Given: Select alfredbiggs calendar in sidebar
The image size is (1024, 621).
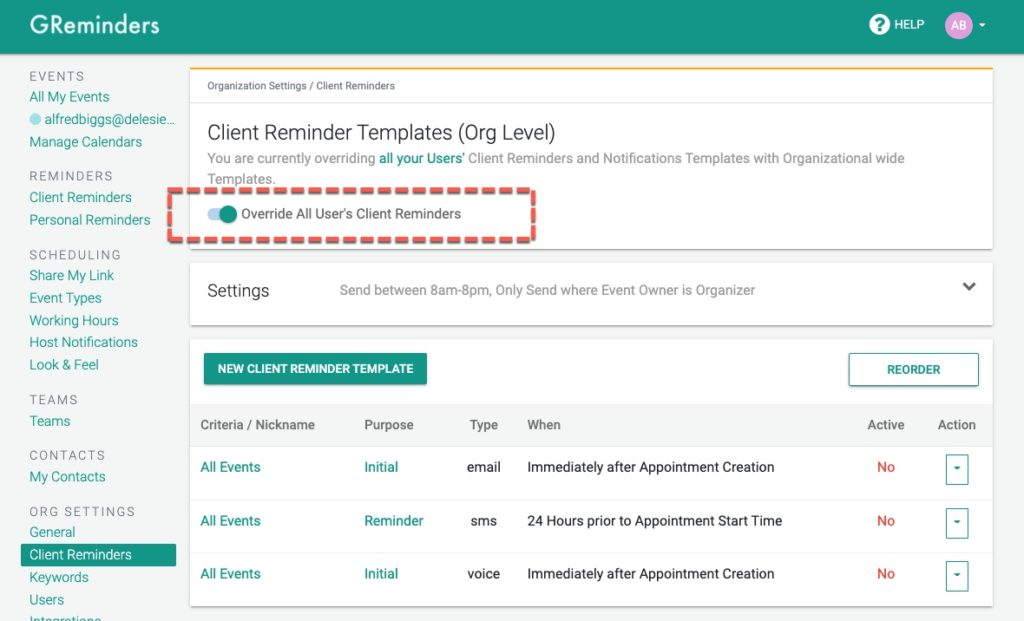Looking at the screenshot, I should click(109, 119).
